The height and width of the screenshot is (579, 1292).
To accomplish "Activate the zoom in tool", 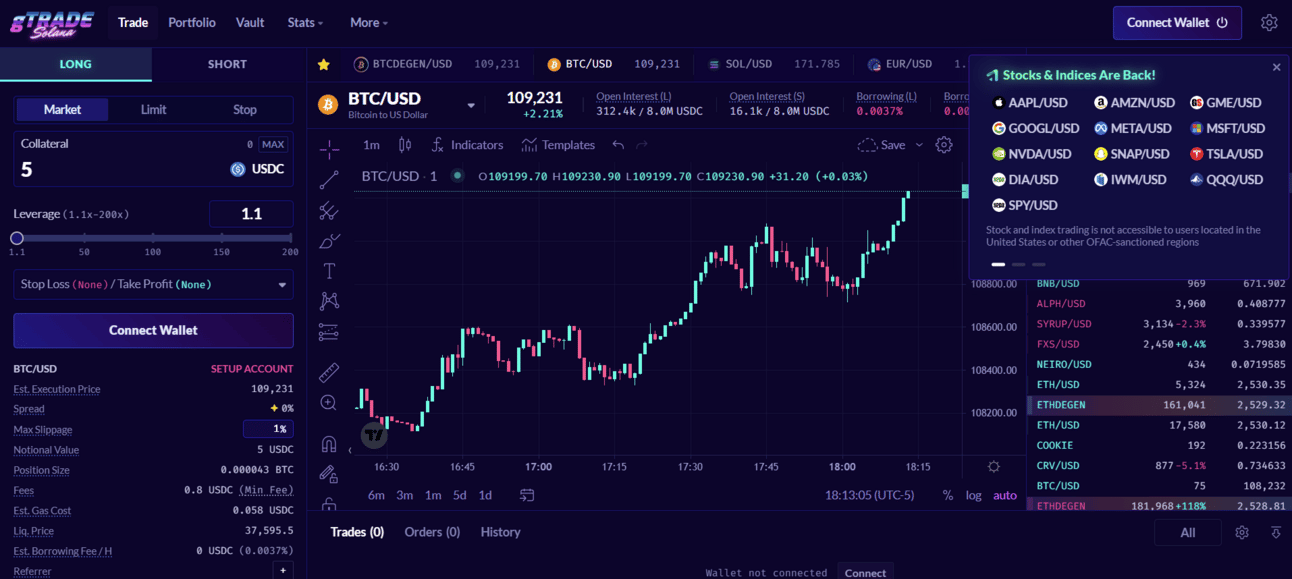I will pyautogui.click(x=329, y=402).
